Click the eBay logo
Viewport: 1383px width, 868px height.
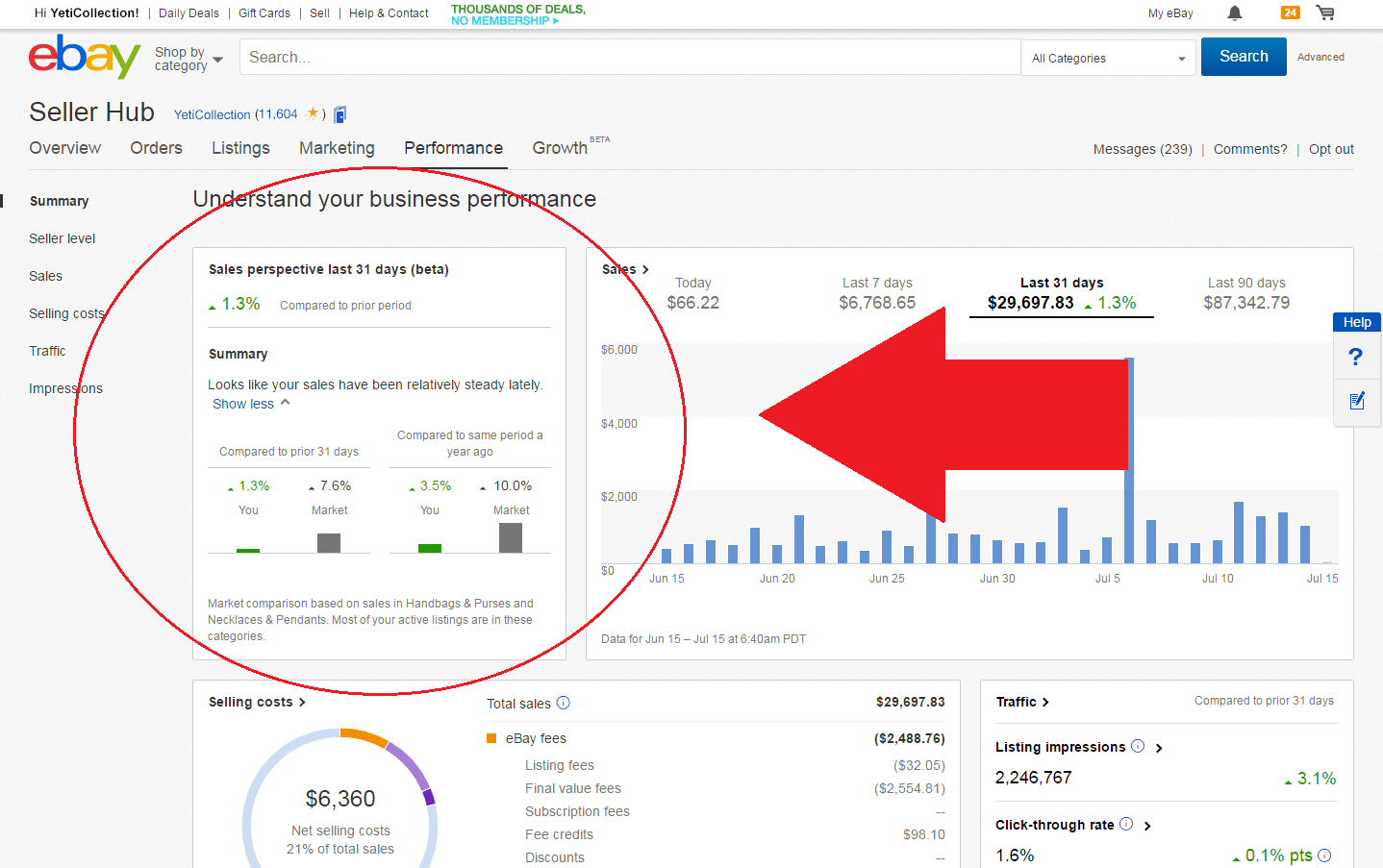[85, 56]
